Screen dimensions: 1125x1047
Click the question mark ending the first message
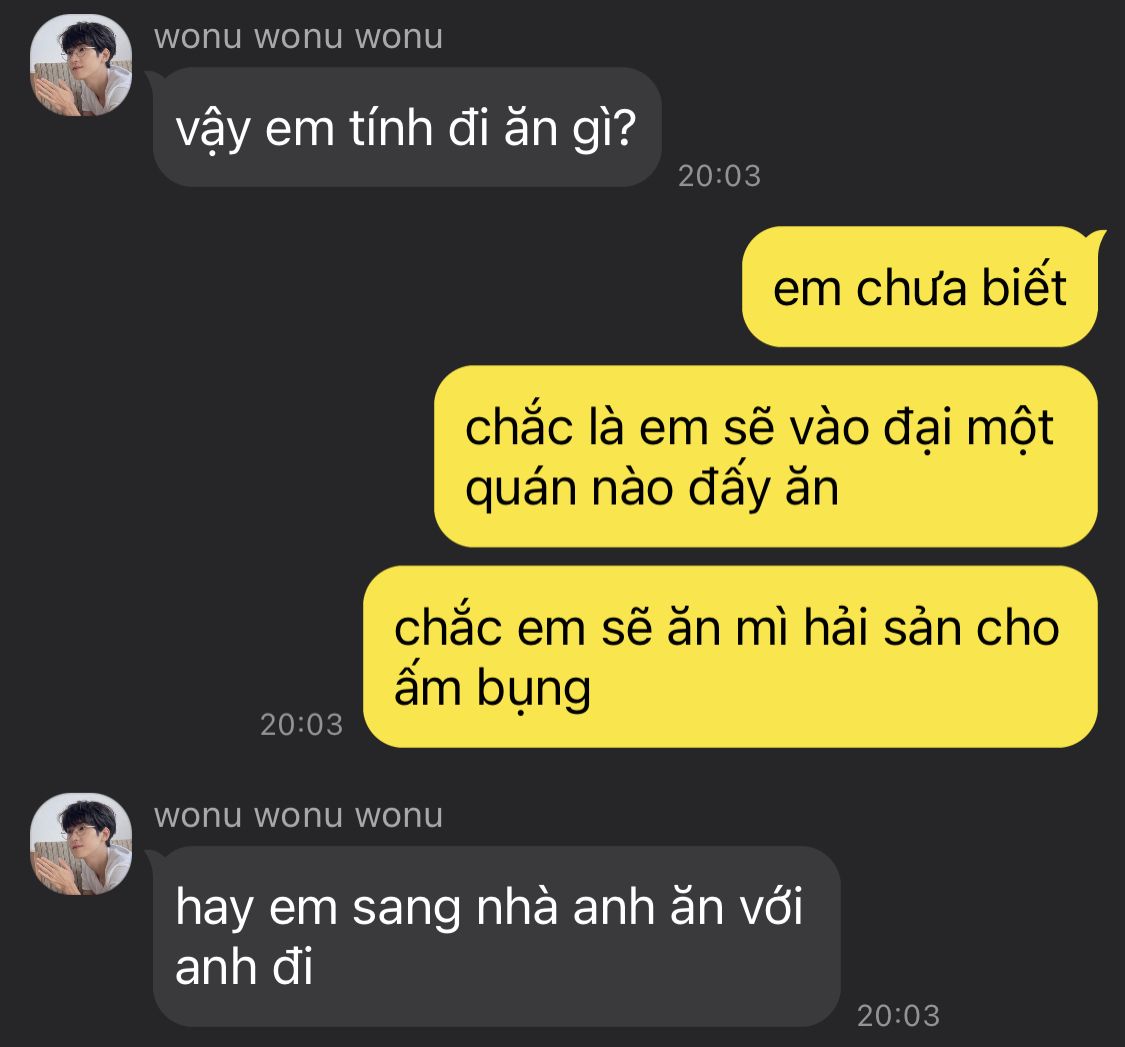(x=625, y=128)
